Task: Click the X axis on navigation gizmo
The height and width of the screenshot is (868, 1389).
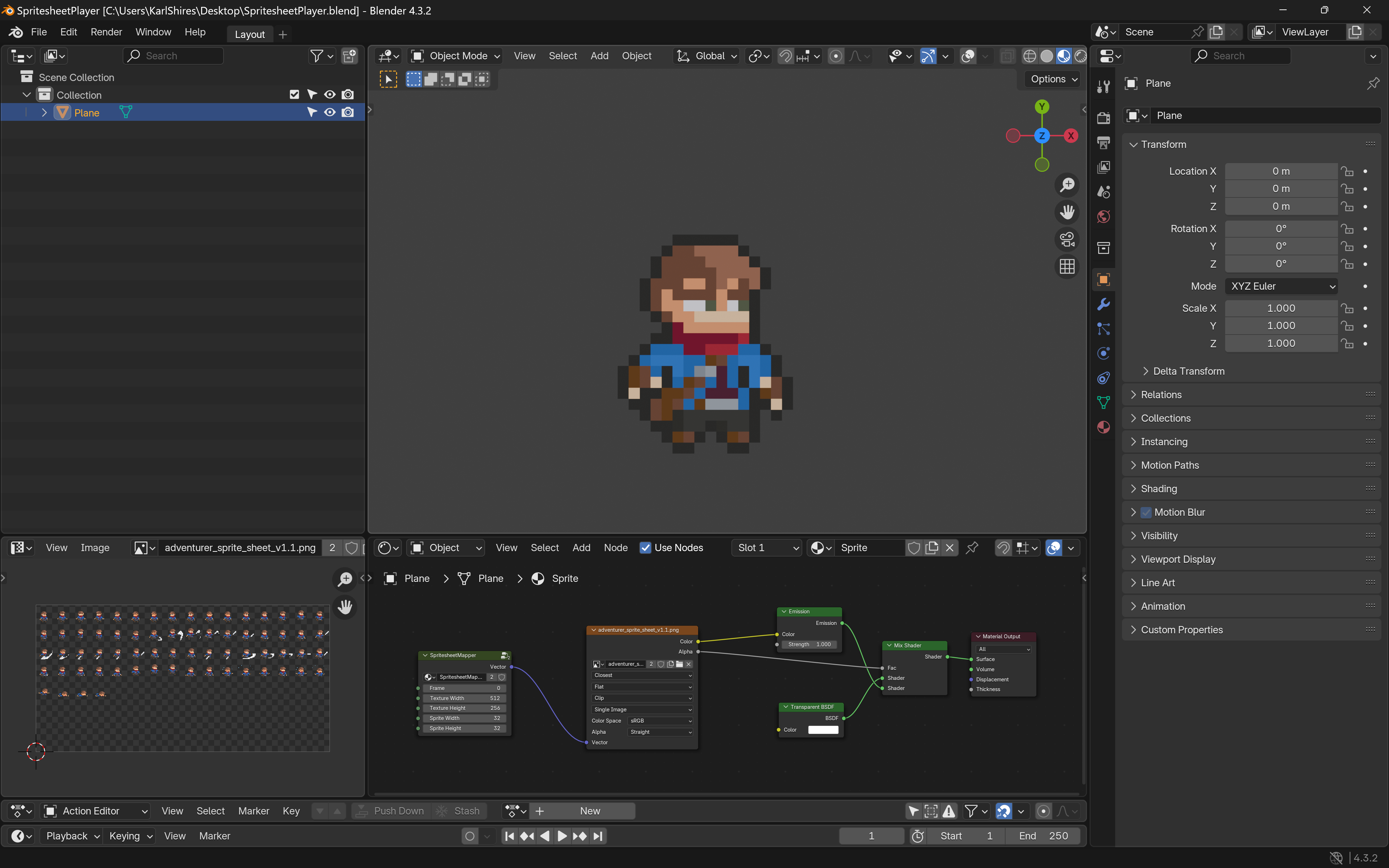Action: click(1071, 136)
